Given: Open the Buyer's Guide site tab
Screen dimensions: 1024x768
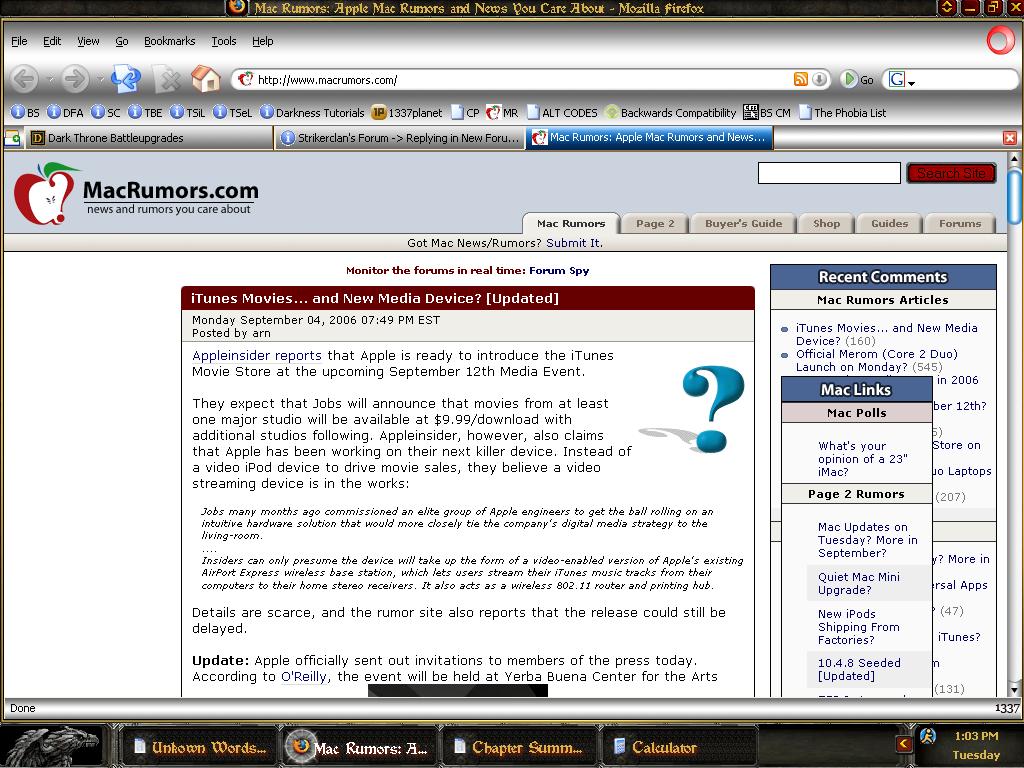Looking at the screenshot, I should point(743,223).
